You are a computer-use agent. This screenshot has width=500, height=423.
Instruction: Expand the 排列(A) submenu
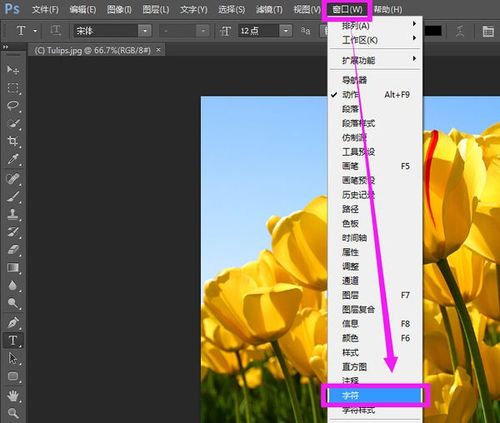pos(376,25)
